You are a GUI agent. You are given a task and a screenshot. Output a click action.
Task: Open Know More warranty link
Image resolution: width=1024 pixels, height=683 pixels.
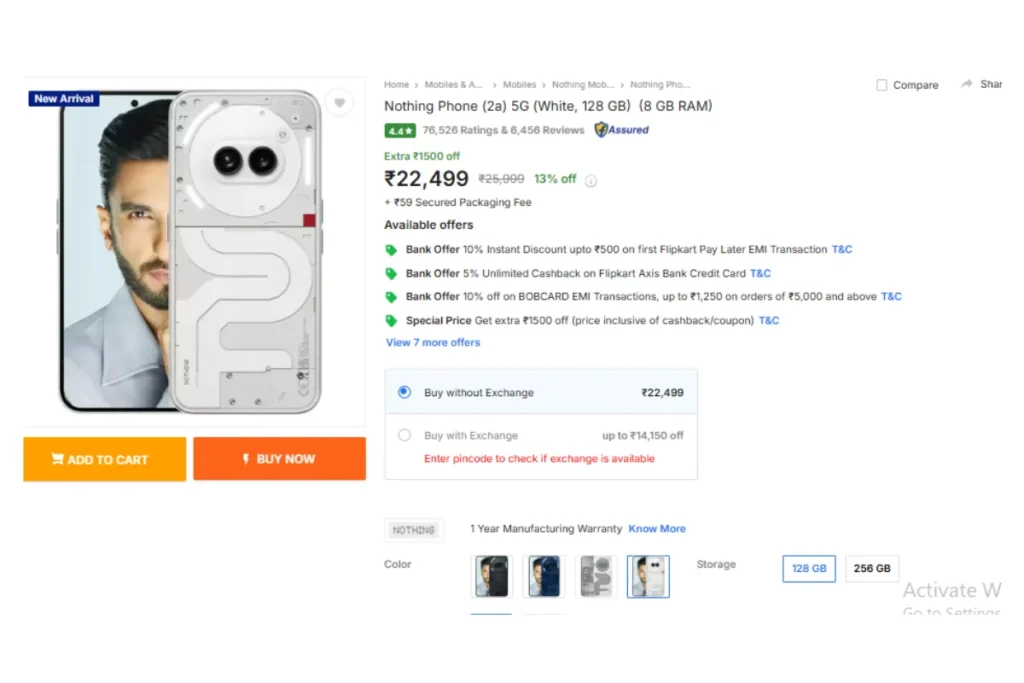[657, 529]
